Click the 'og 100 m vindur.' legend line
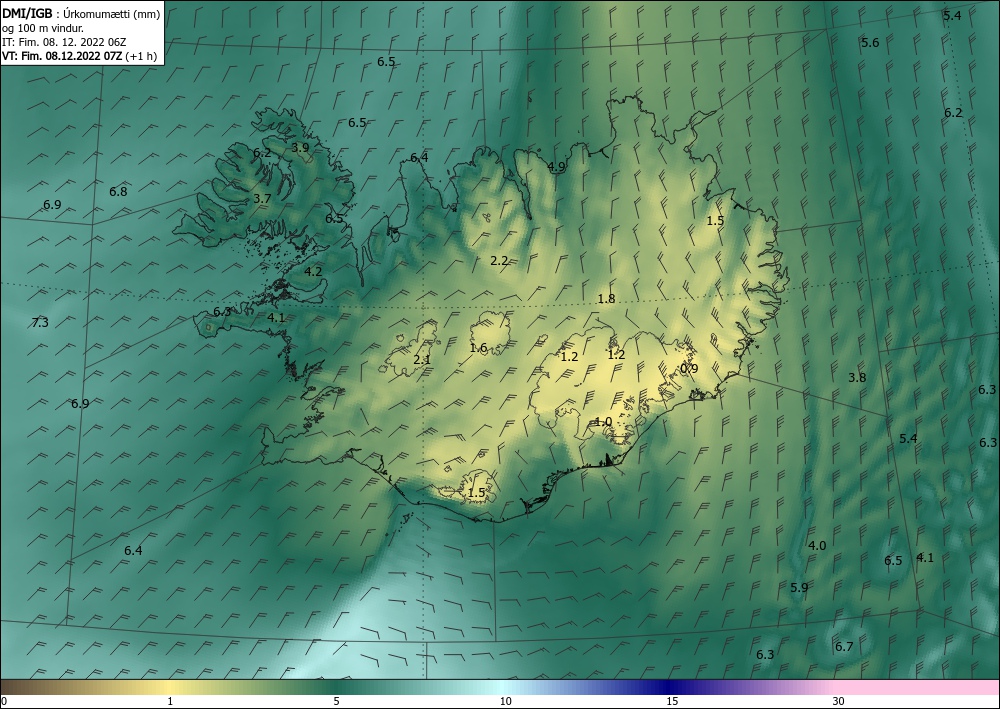 pos(43,28)
